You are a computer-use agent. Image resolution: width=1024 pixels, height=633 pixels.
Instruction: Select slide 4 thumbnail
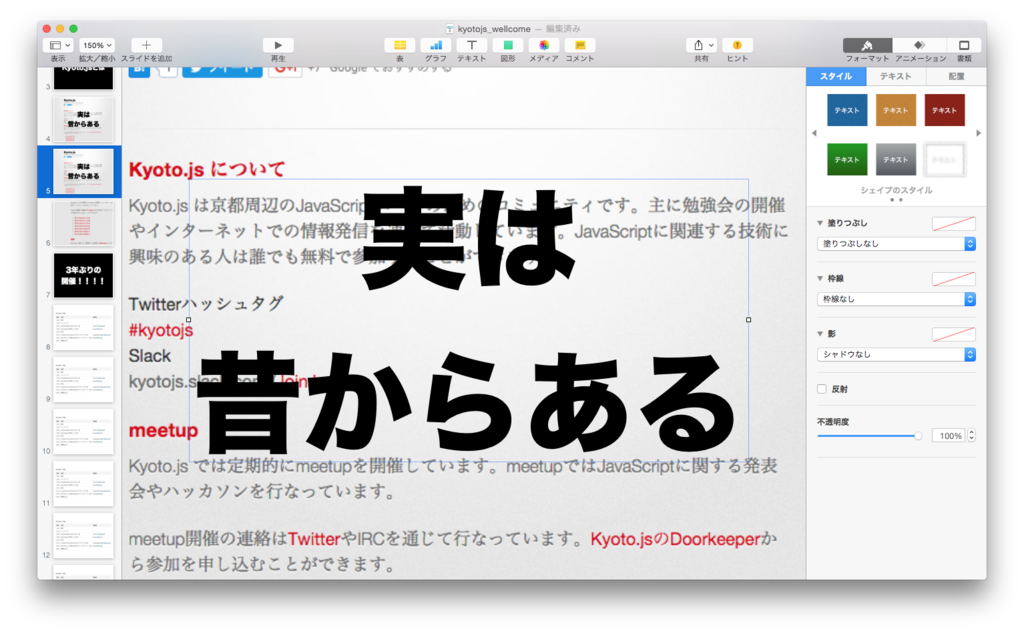(x=83, y=120)
